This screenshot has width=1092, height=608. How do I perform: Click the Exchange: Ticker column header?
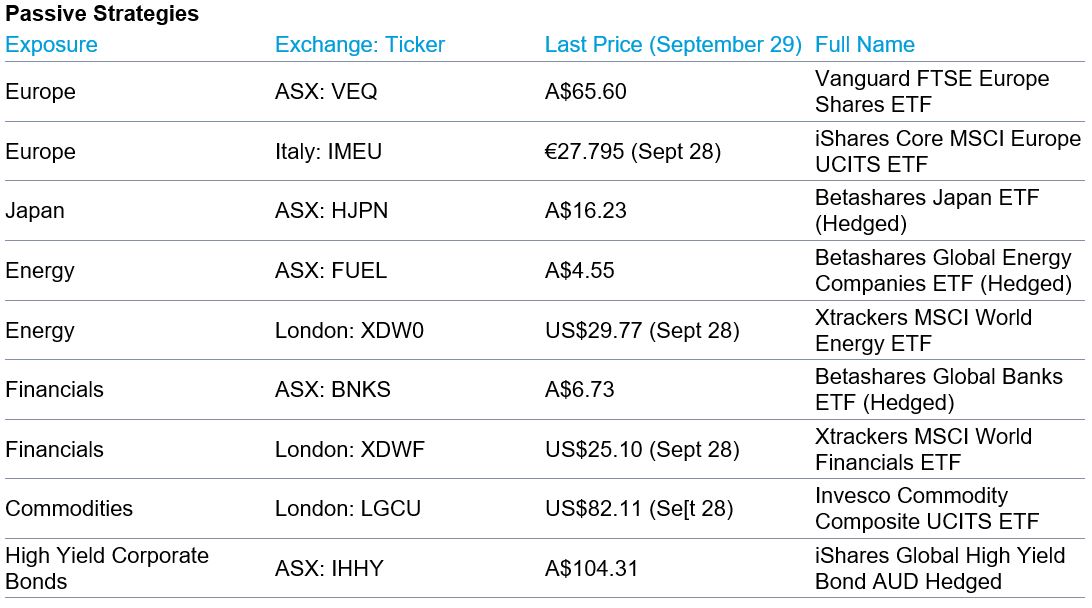pos(360,45)
